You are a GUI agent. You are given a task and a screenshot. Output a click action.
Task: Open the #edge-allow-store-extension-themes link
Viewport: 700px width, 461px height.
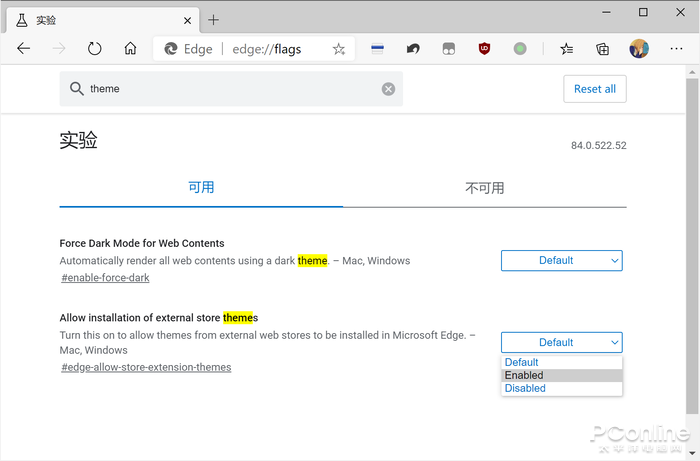tap(146, 367)
